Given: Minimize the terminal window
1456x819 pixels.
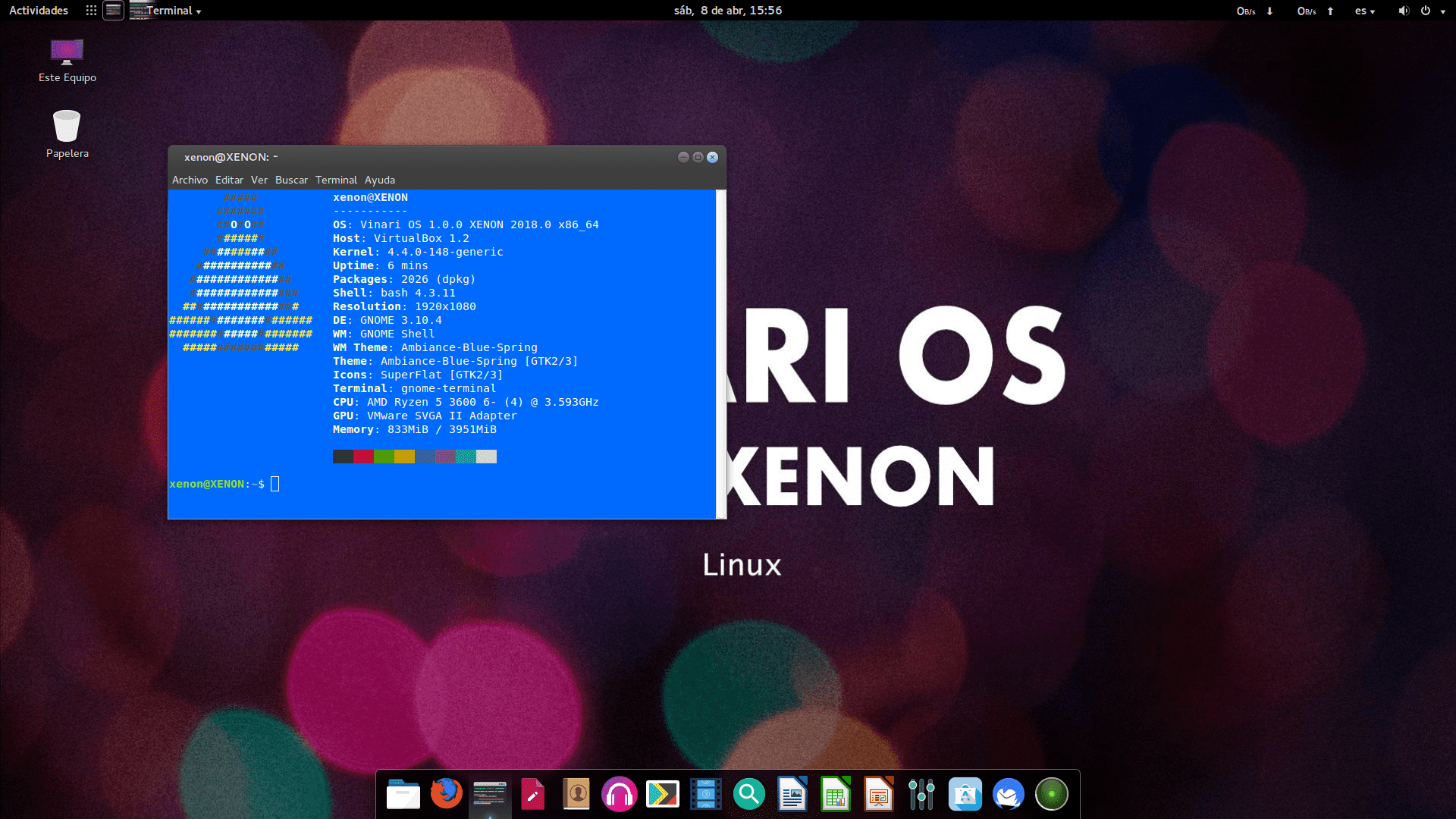Looking at the screenshot, I should pyautogui.click(x=683, y=157).
